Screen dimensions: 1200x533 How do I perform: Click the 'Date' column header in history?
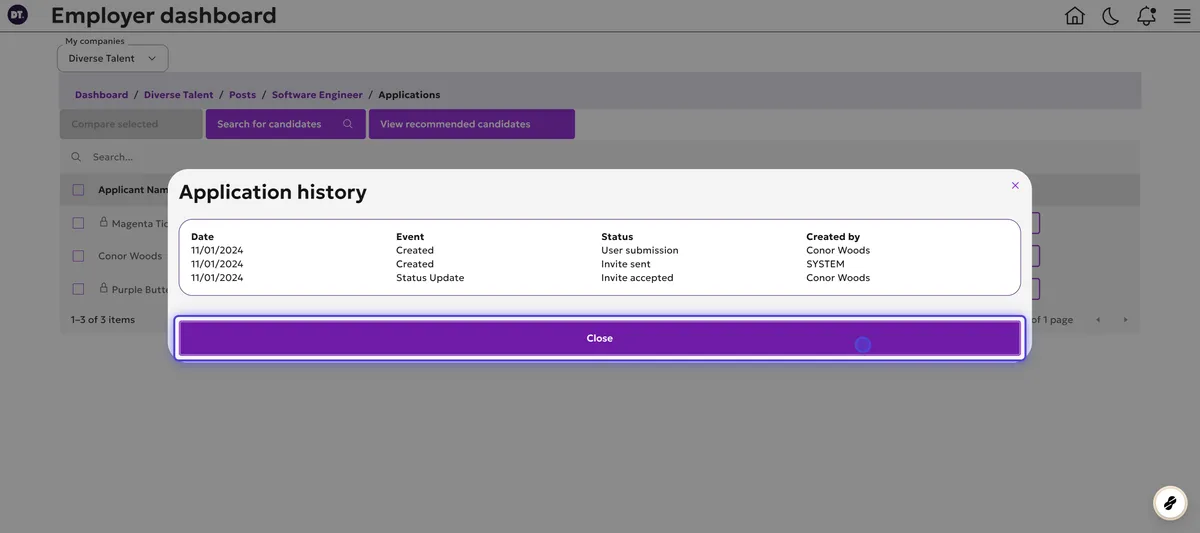coord(202,237)
